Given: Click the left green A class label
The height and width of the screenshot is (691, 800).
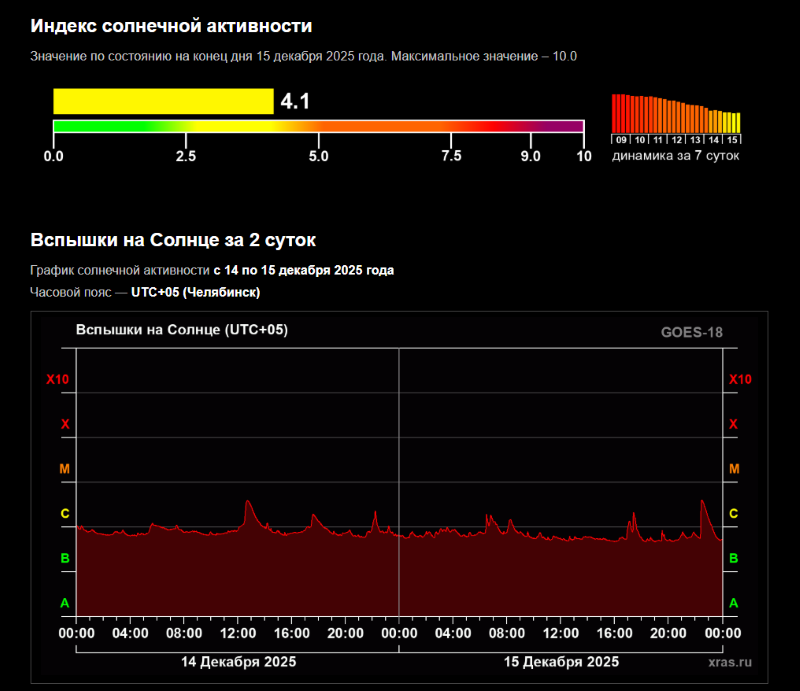Looking at the screenshot, I should [65, 603].
